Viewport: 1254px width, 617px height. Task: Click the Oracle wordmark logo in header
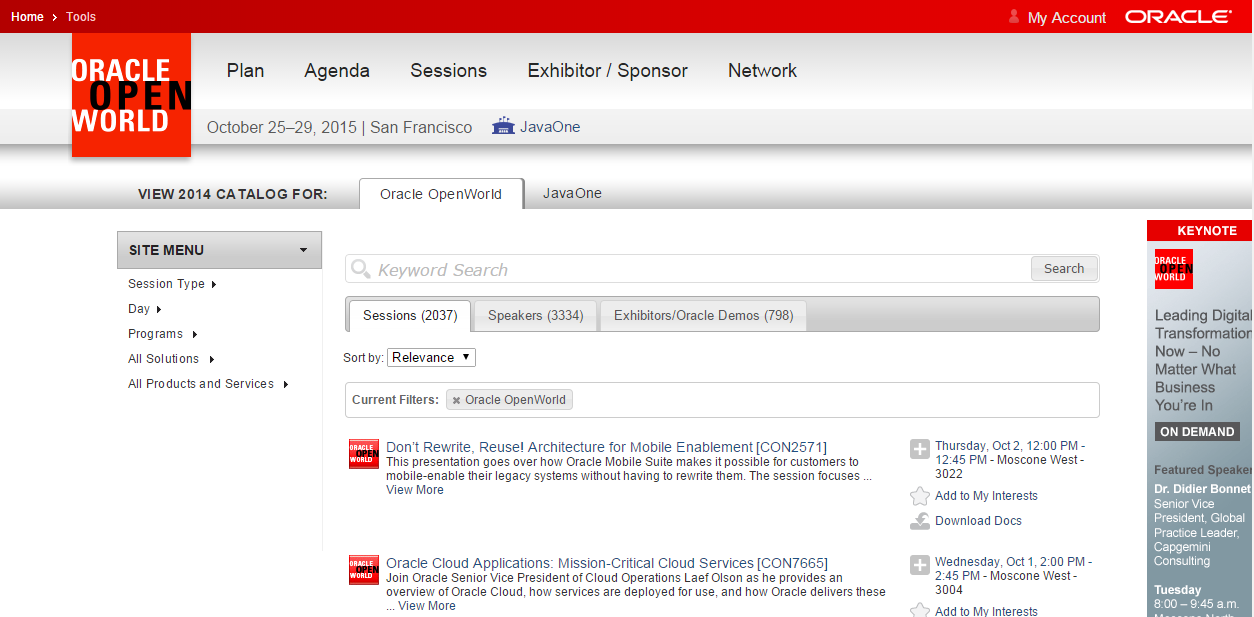point(1178,17)
